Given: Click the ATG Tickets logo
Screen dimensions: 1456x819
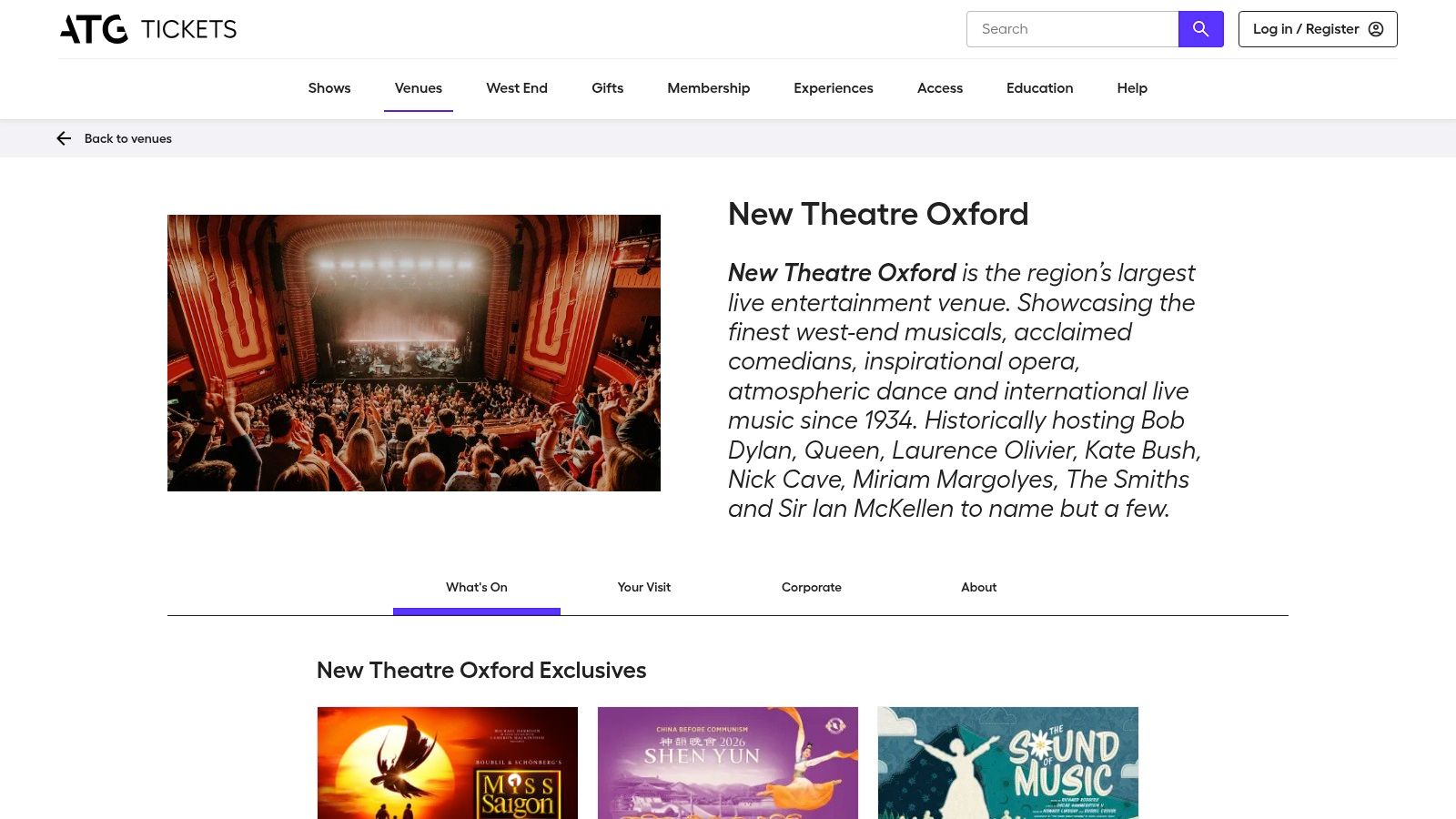Looking at the screenshot, I should (147, 28).
